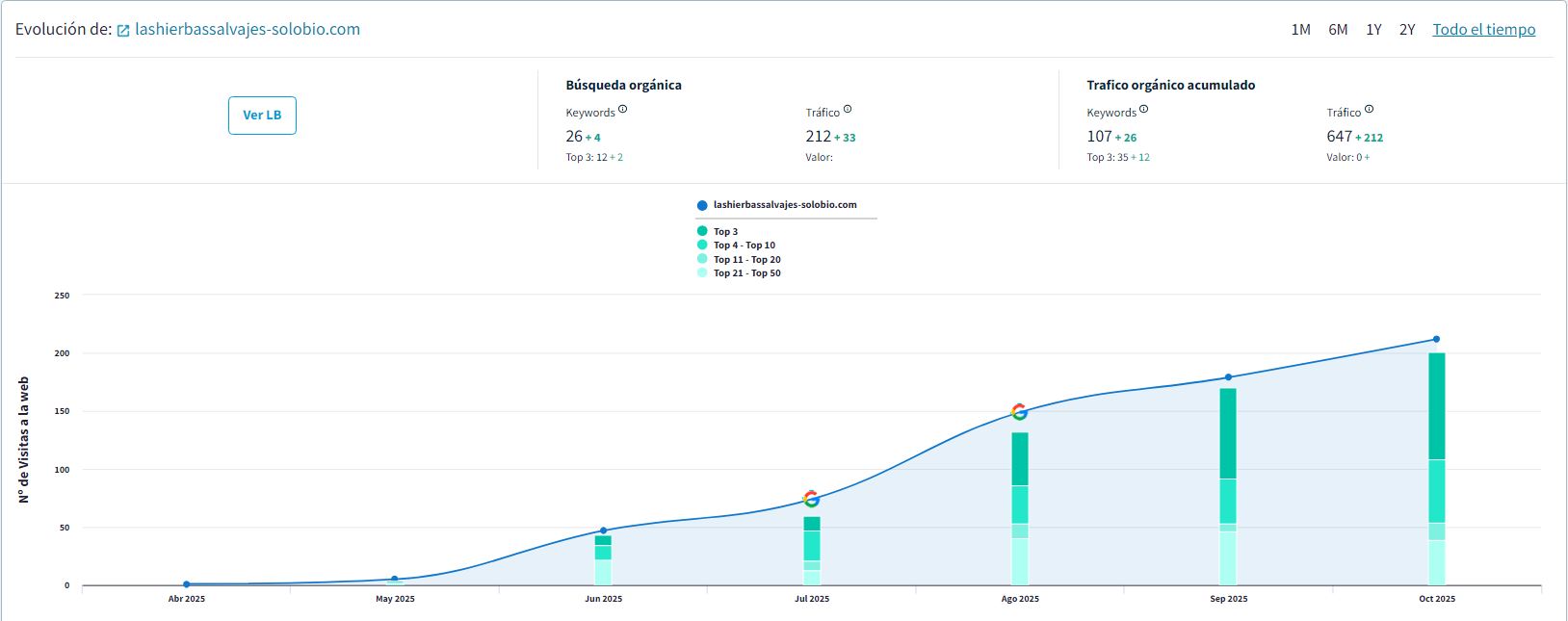Select the 1M time range

(1300, 30)
